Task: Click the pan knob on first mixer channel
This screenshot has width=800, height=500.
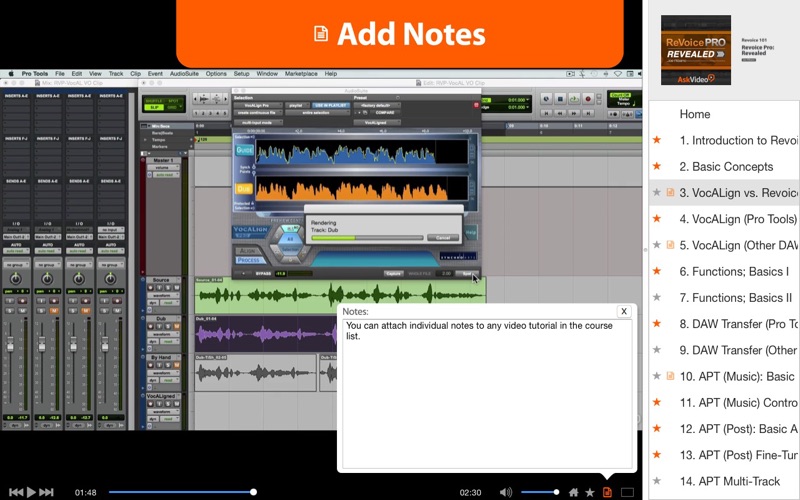Action: click(16, 279)
